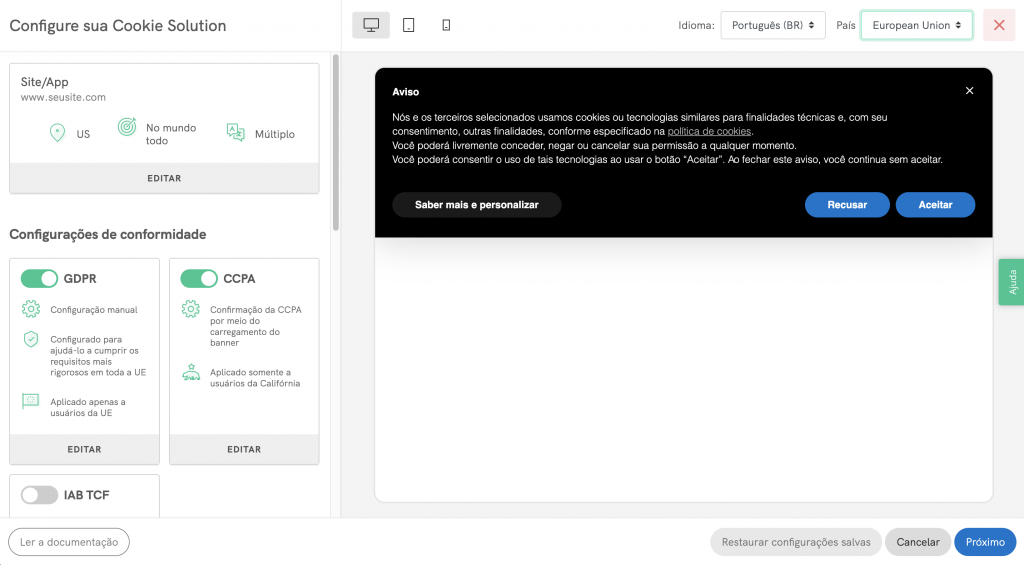The height and width of the screenshot is (565, 1024).
Task: Dismiss the cookie banner with X icon
Action: click(969, 91)
